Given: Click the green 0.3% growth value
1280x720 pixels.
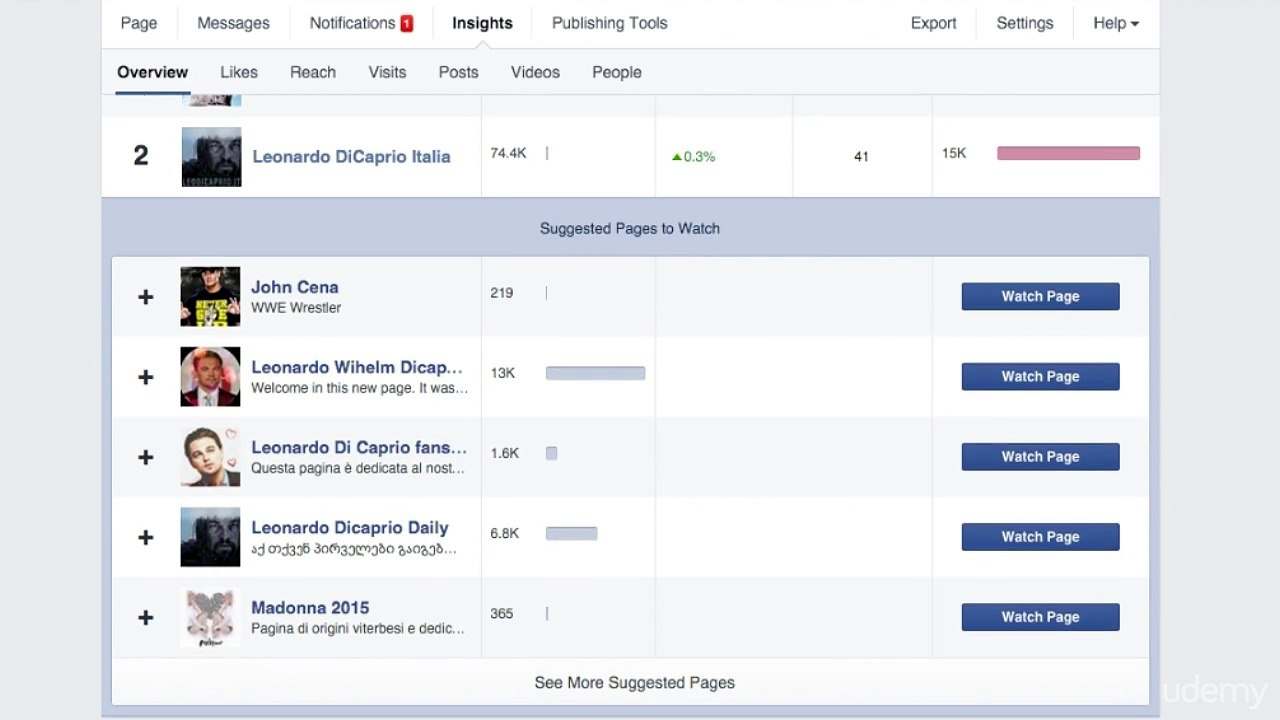Looking at the screenshot, I should (x=694, y=157).
